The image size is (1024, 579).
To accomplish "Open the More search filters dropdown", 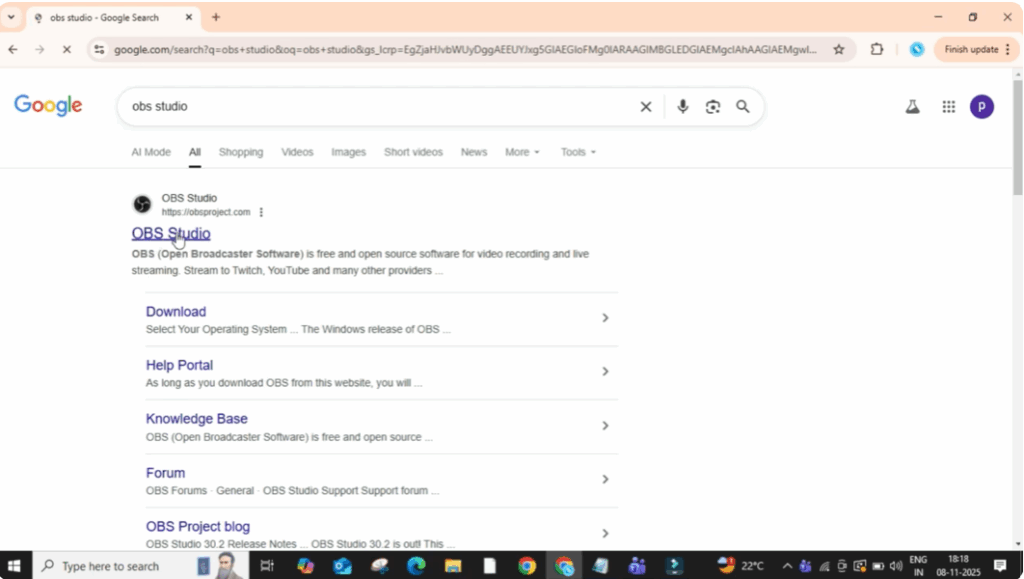I will pos(522,151).
